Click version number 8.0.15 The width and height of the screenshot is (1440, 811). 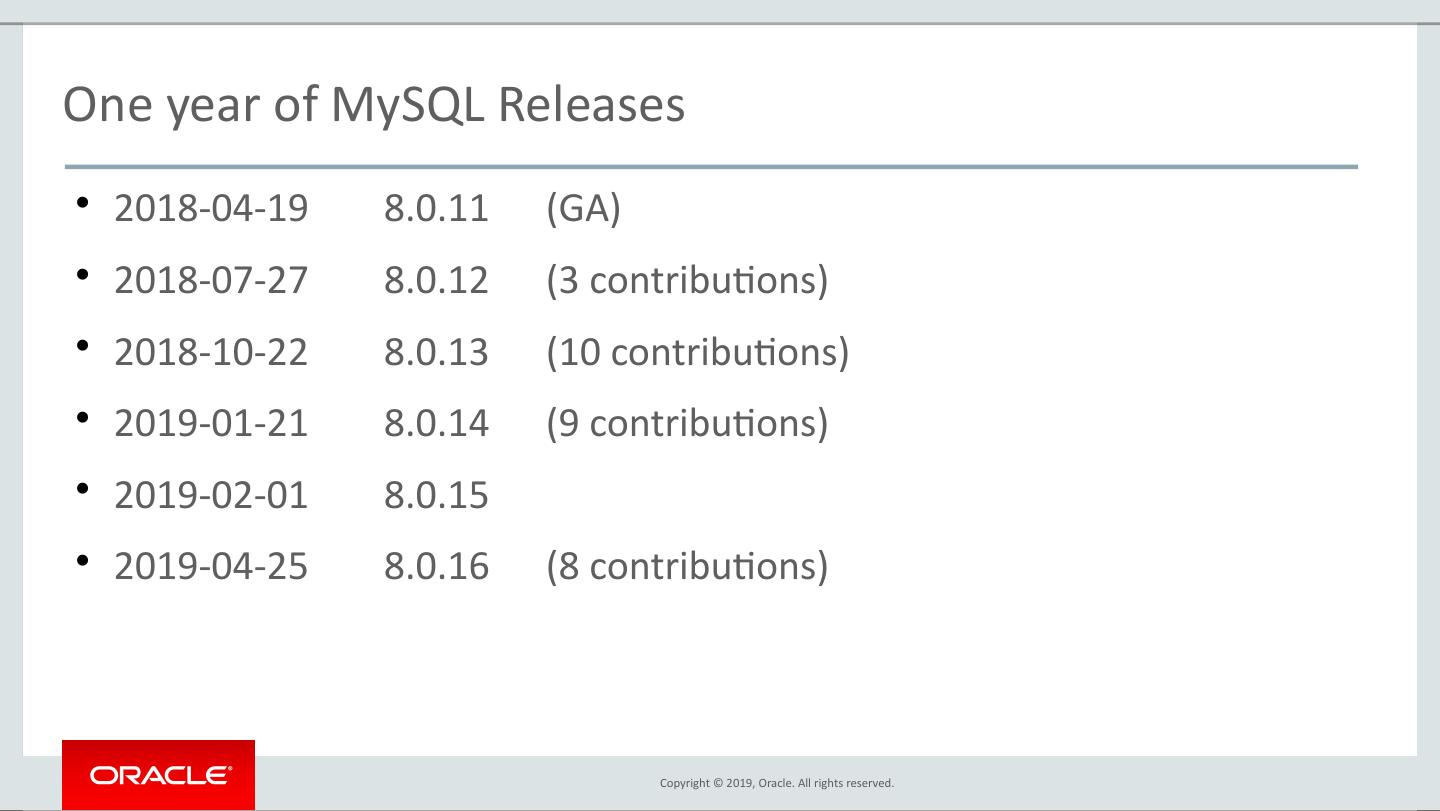[x=436, y=496]
